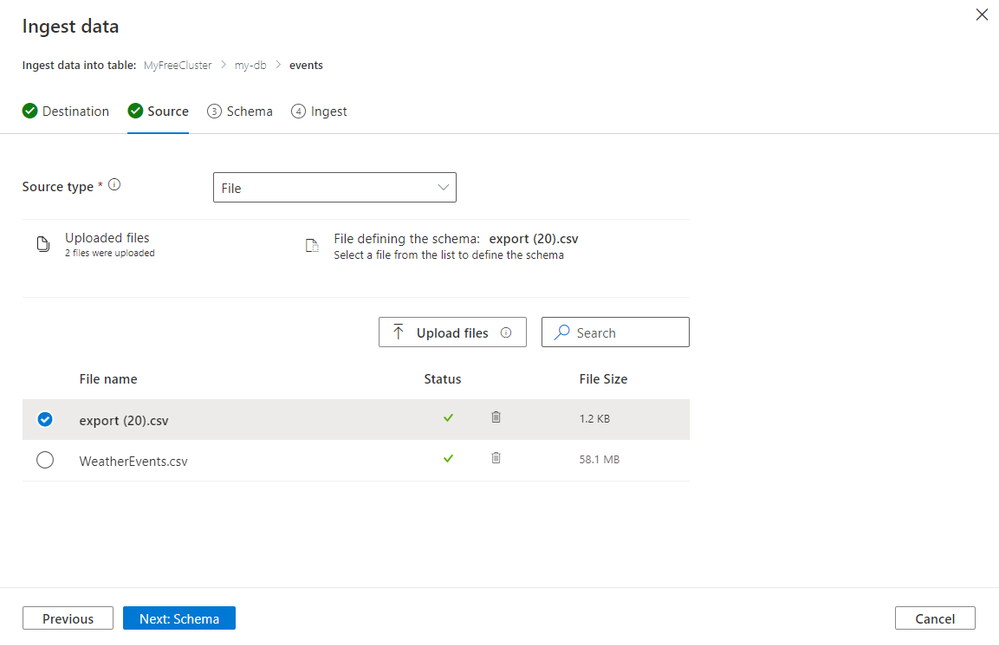Click the Cancel button
This screenshot has height=645, width=999.
[935, 618]
